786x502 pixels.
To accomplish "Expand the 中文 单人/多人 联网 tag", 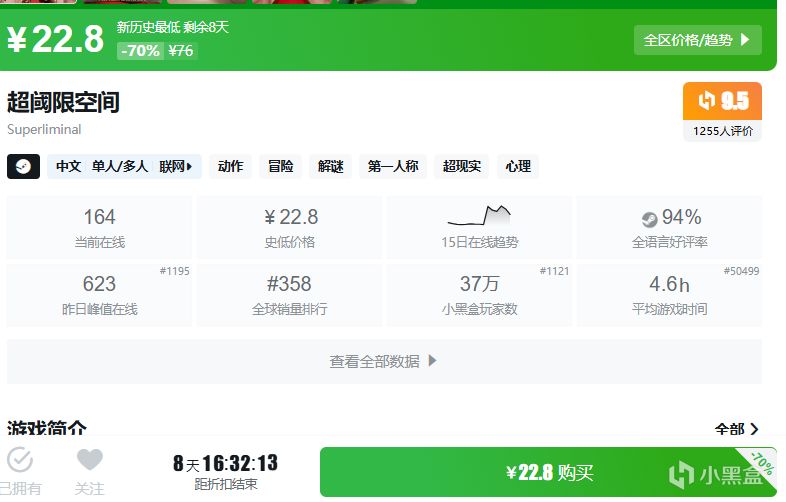I will pyautogui.click(x=124, y=166).
